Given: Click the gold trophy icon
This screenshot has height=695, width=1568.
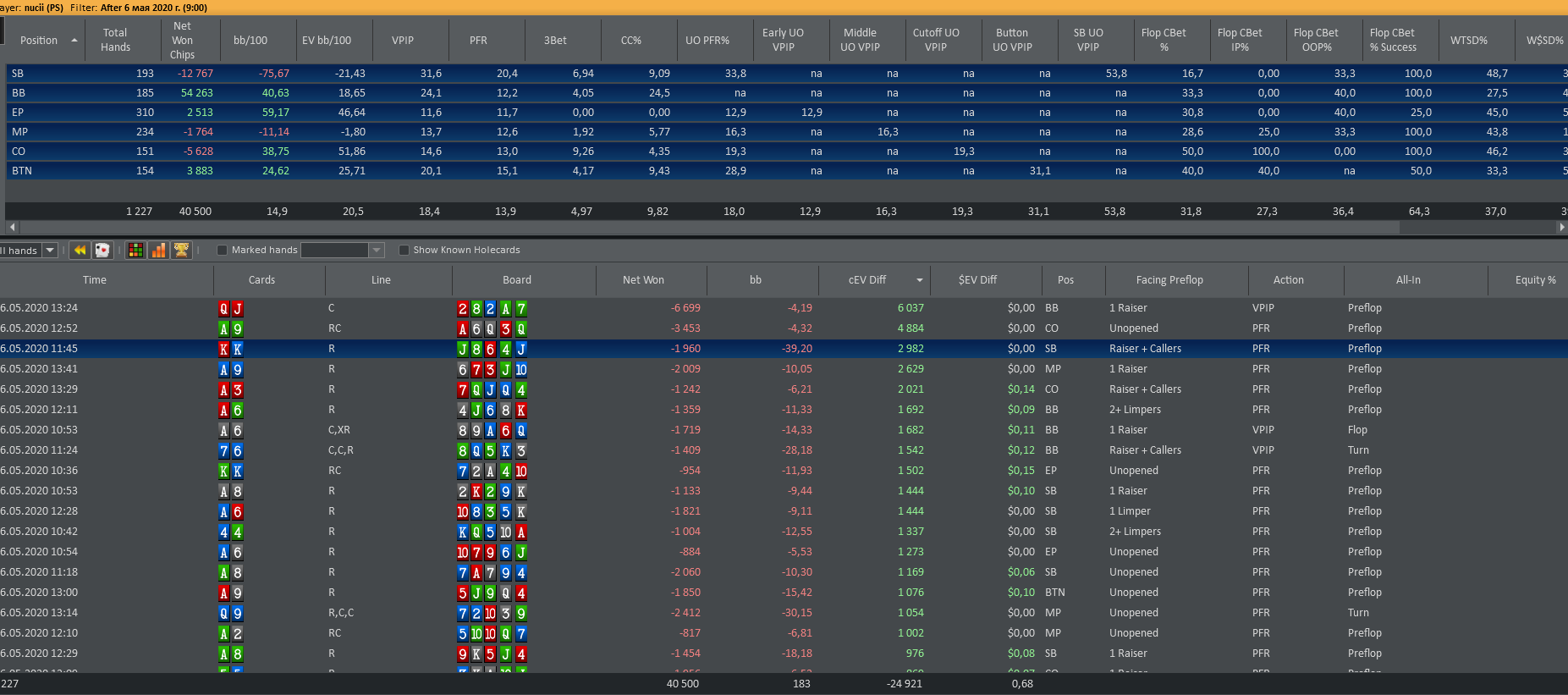Looking at the screenshot, I should point(181,250).
